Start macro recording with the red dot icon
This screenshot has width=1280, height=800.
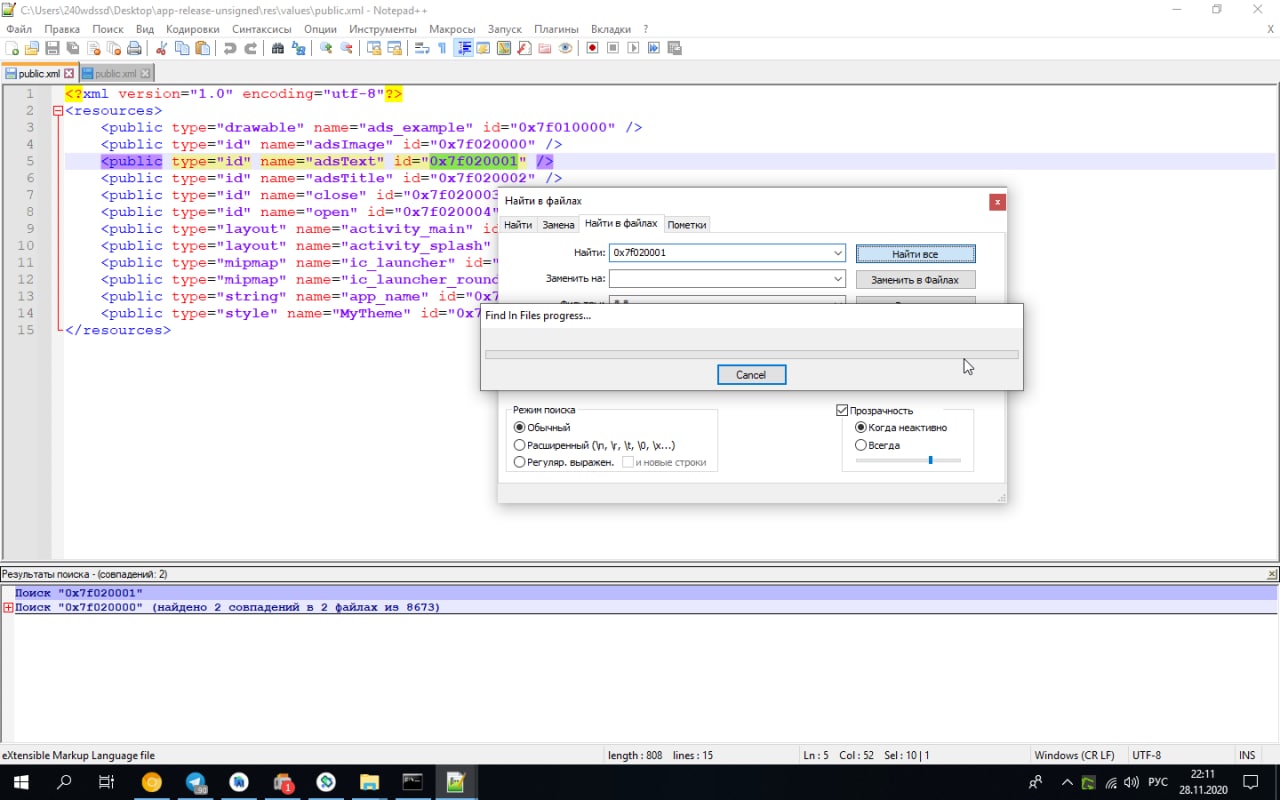(593, 48)
